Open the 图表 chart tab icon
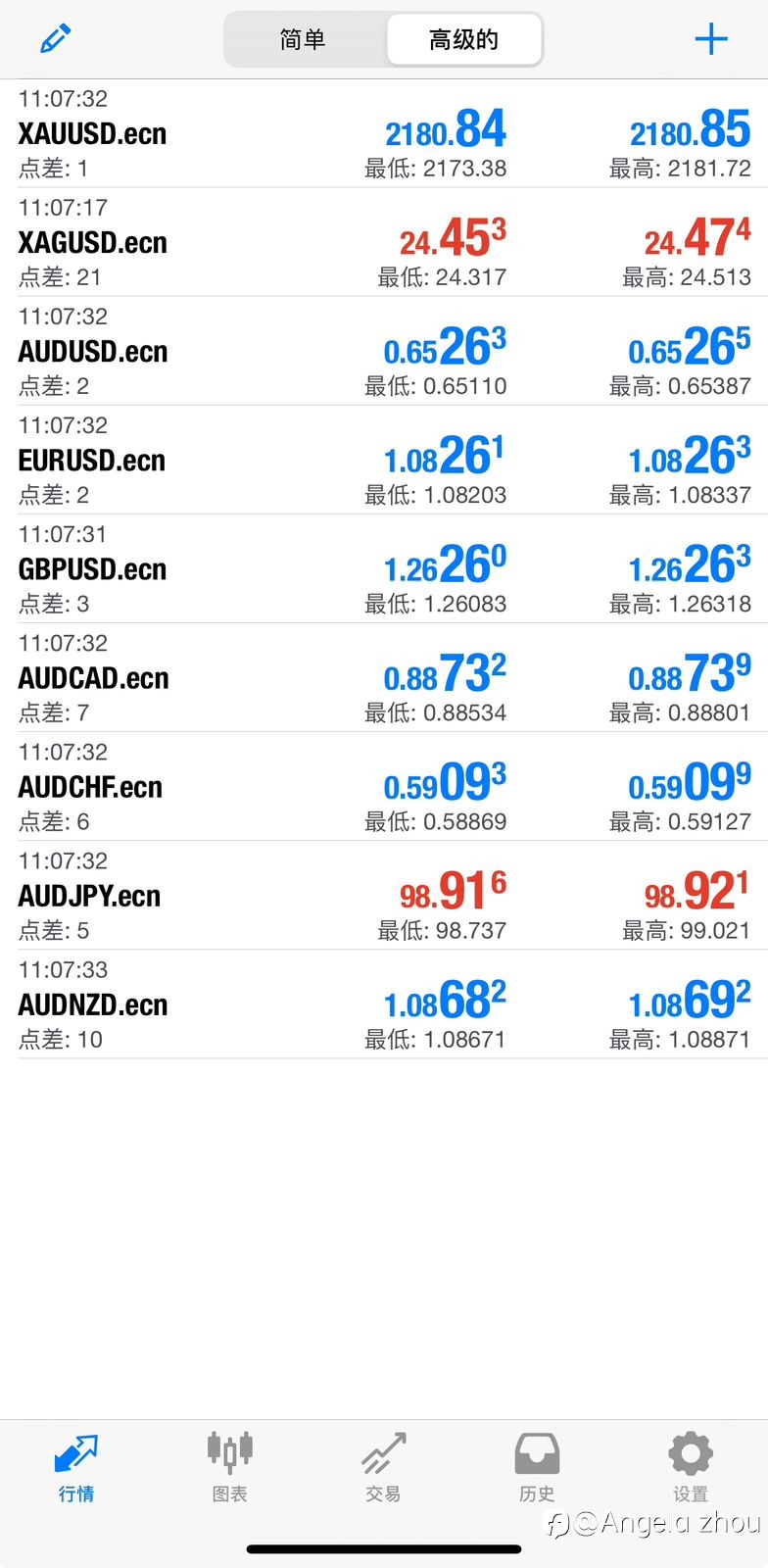The height and width of the screenshot is (1568, 768). pos(230,1453)
